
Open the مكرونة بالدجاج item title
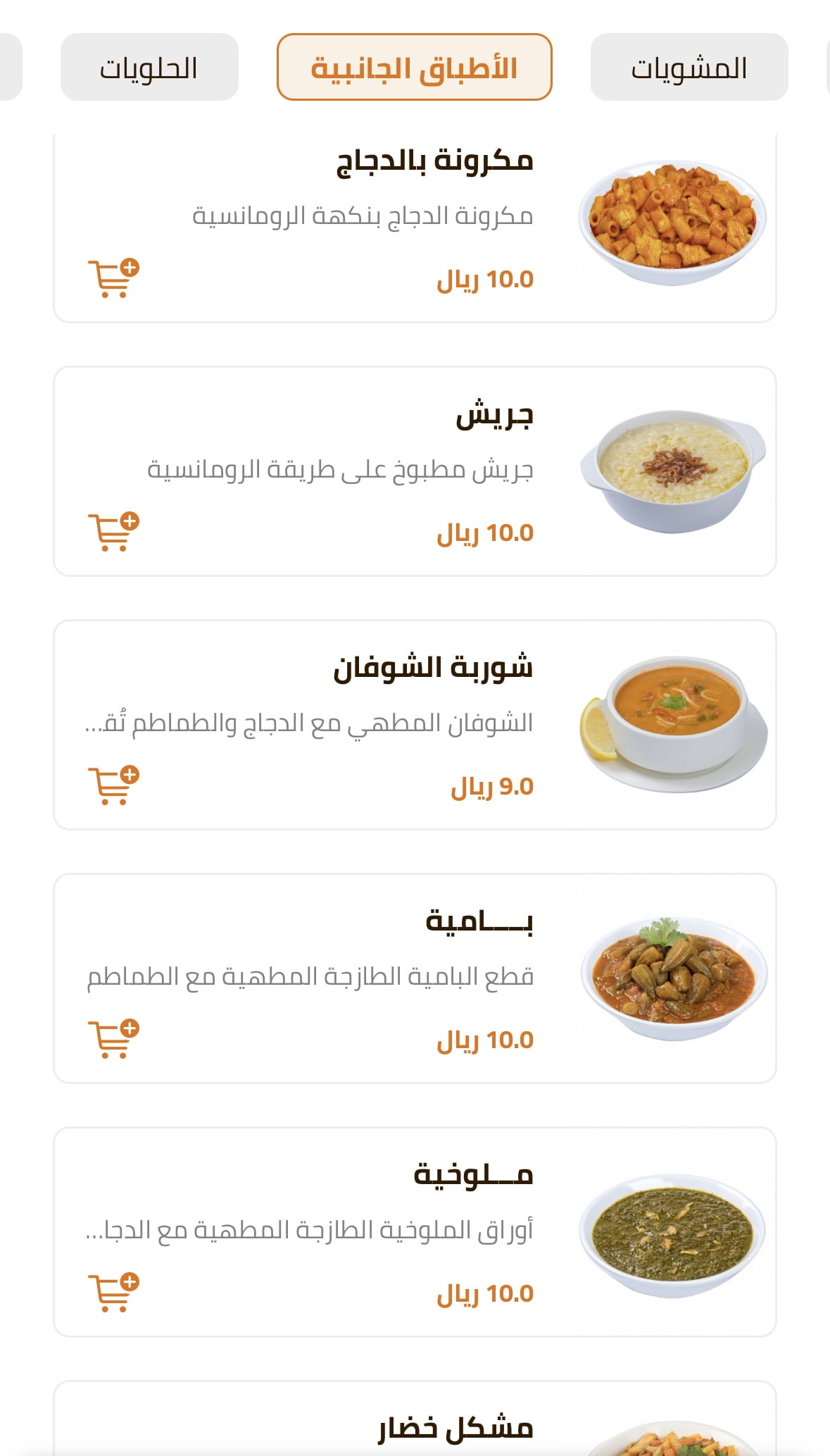pos(434,161)
